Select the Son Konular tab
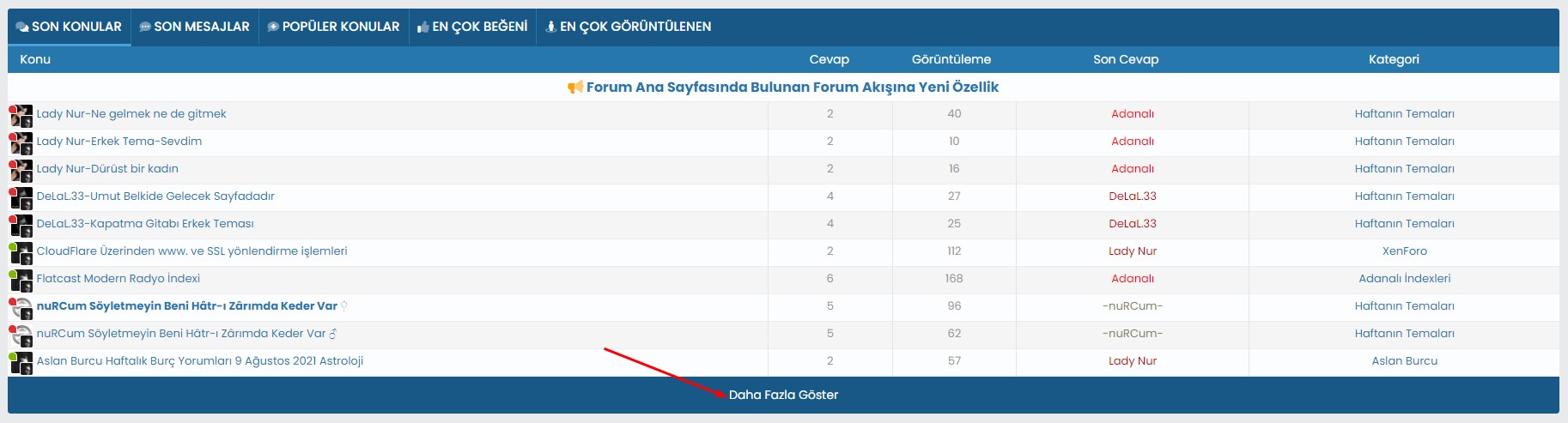The image size is (1568, 423). 69,27
